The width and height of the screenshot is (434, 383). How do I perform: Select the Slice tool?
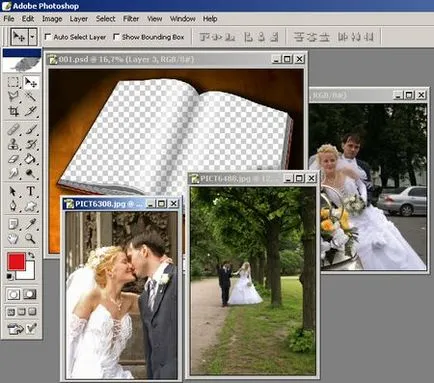[31, 111]
